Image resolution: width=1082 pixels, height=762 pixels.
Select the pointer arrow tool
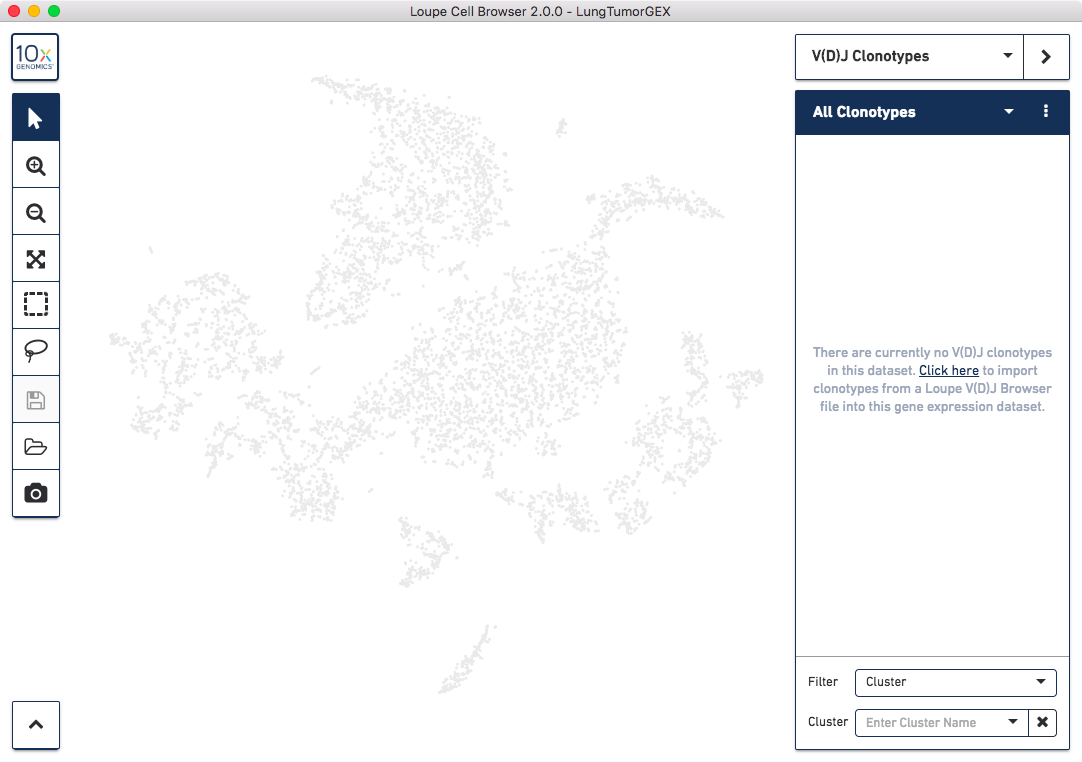36,118
